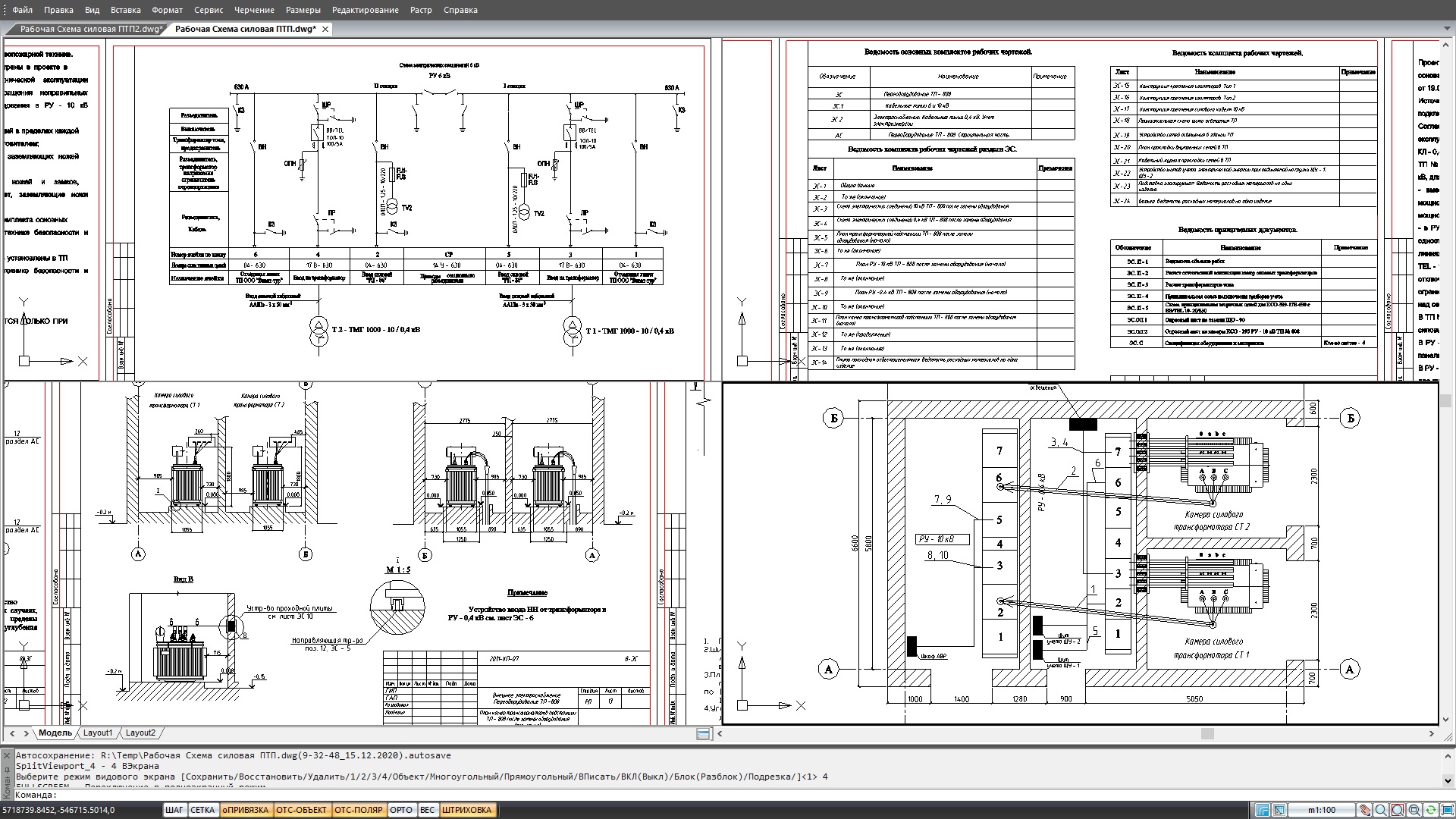
Task: Switch to Layout2 tab
Action: click(140, 733)
